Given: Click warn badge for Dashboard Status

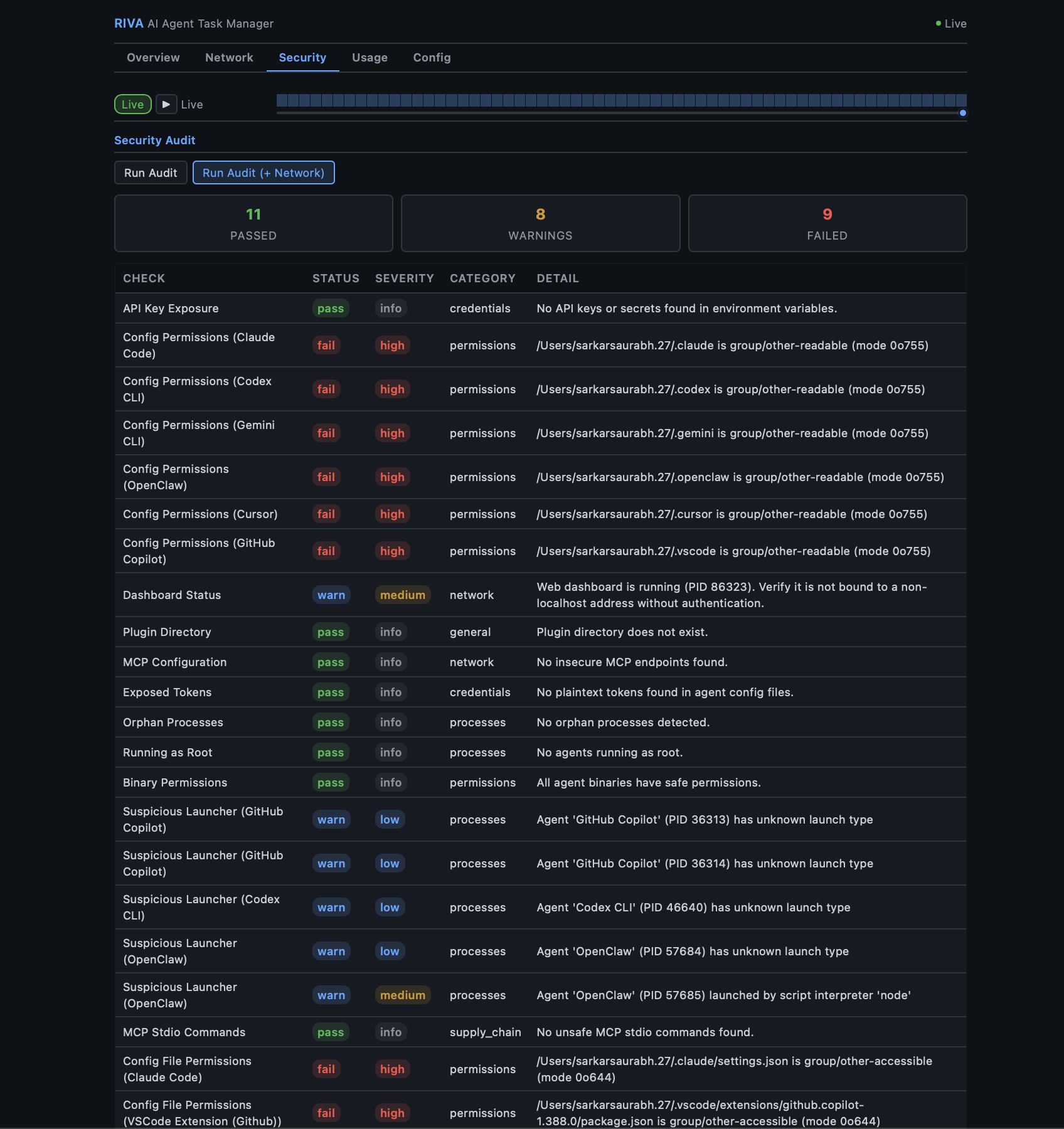Looking at the screenshot, I should 331,595.
